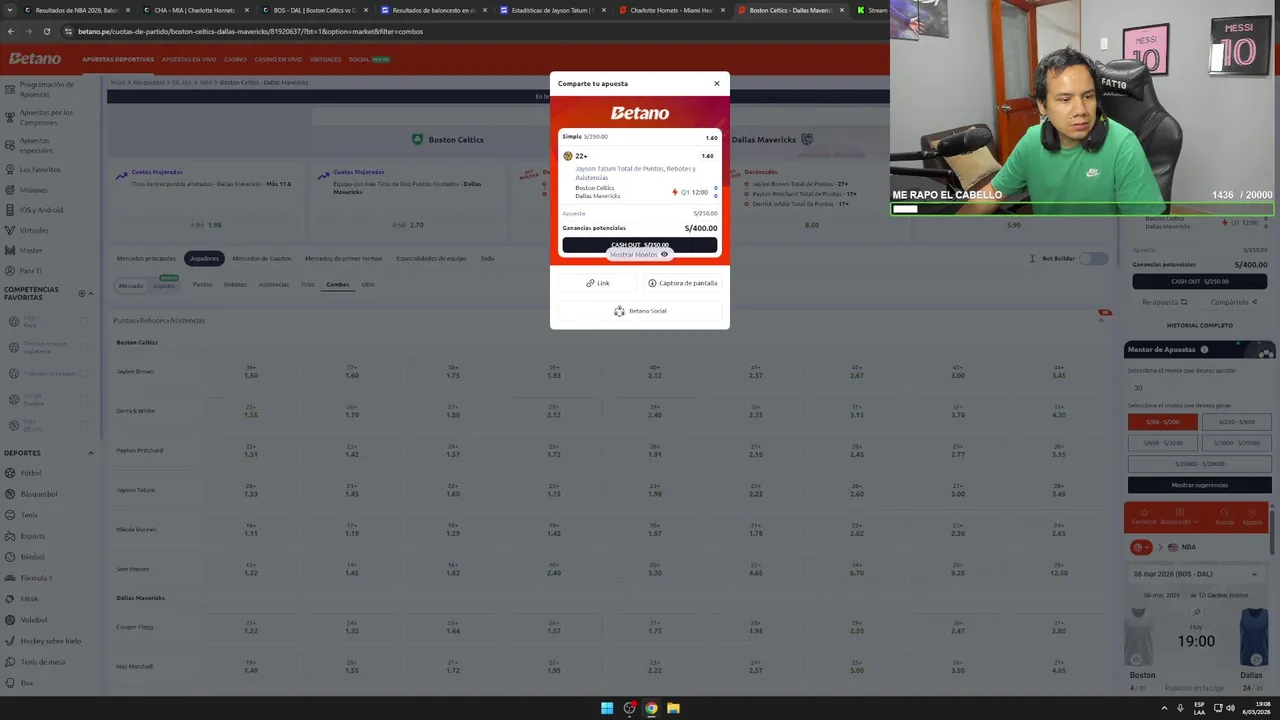
Task: Click Tenis de mesa icon
Action: click(10, 662)
